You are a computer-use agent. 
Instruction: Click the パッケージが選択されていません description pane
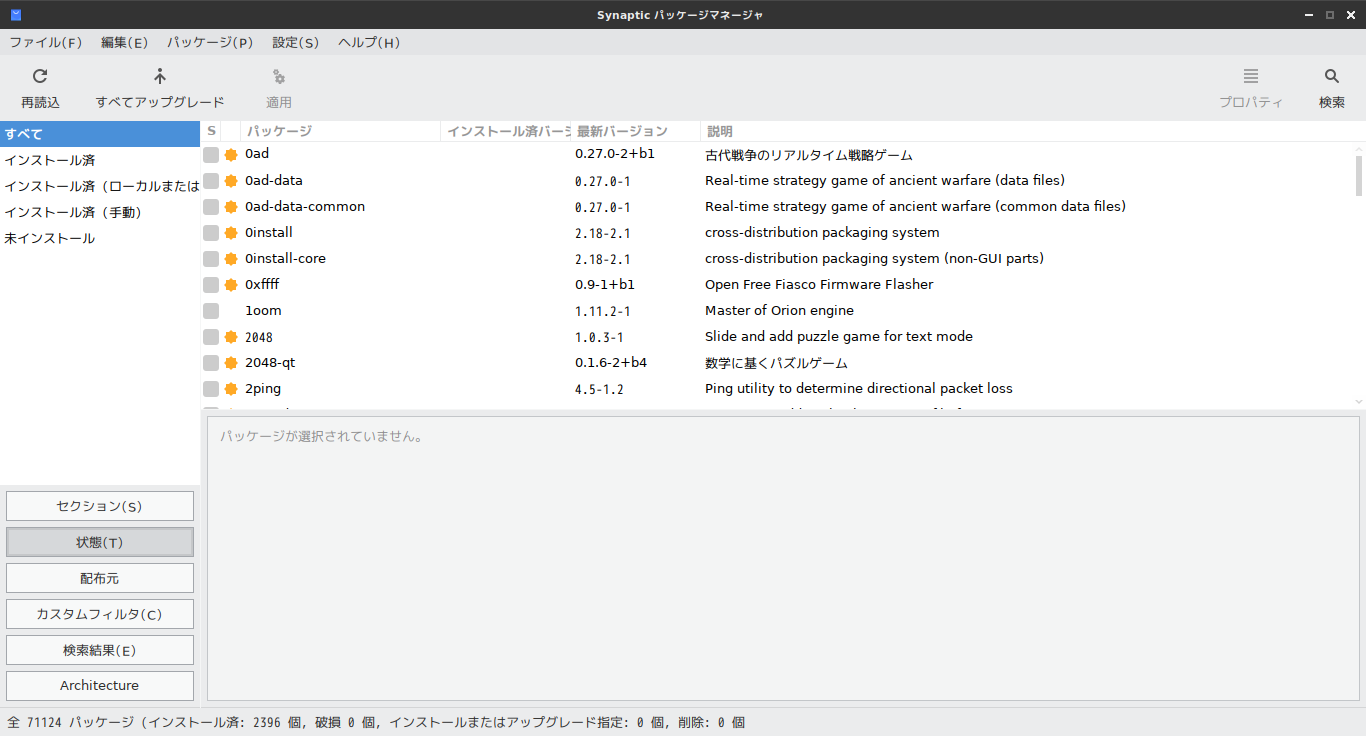click(783, 558)
